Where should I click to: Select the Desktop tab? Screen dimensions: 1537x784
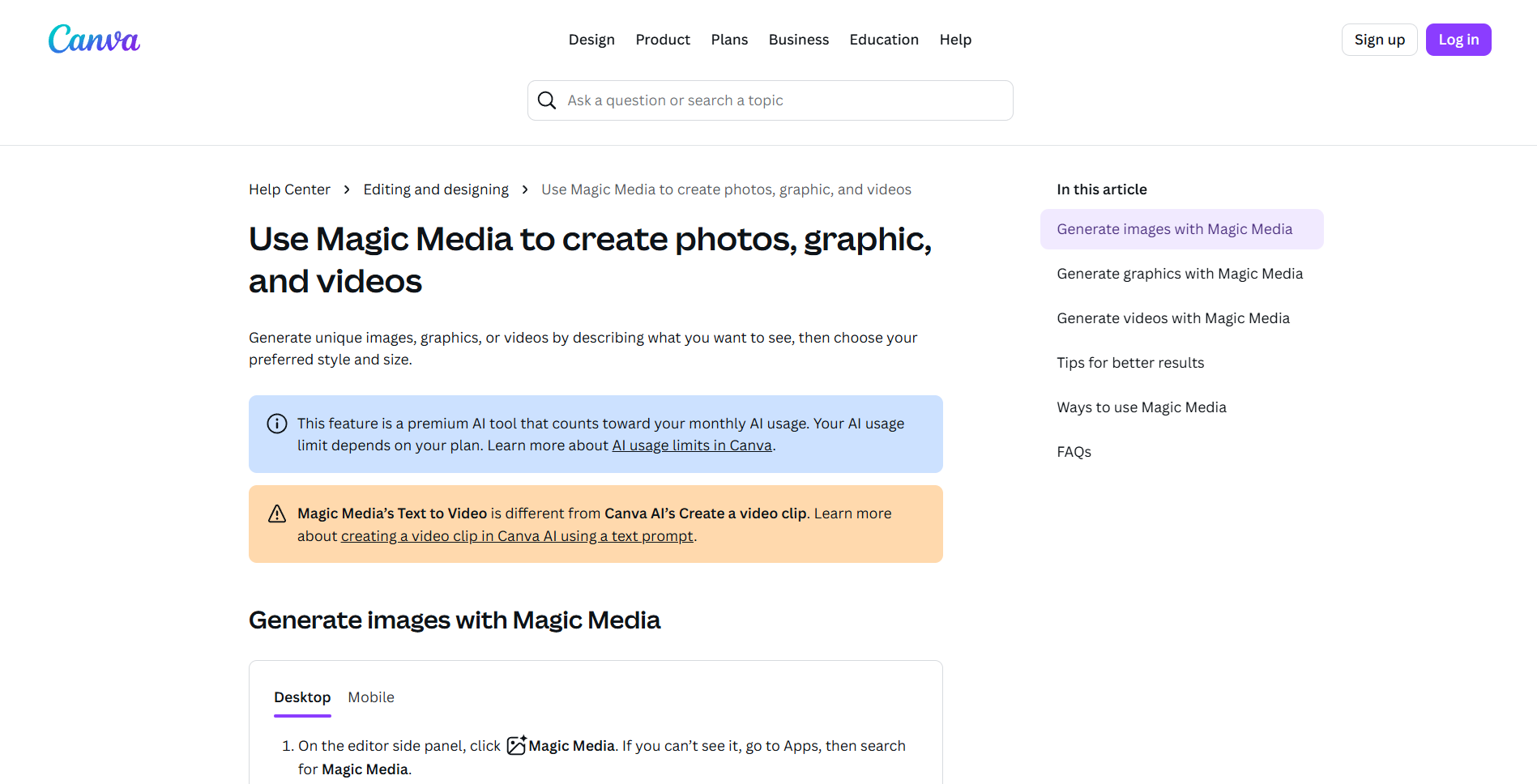coord(302,697)
